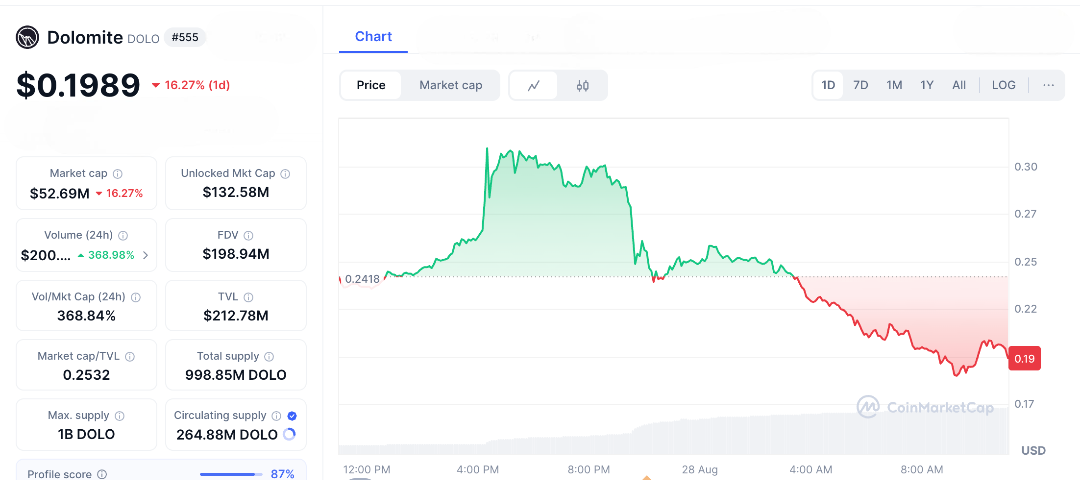Switch to line chart view icon
Image resolution: width=1080 pixels, height=480 pixels.
(x=534, y=85)
